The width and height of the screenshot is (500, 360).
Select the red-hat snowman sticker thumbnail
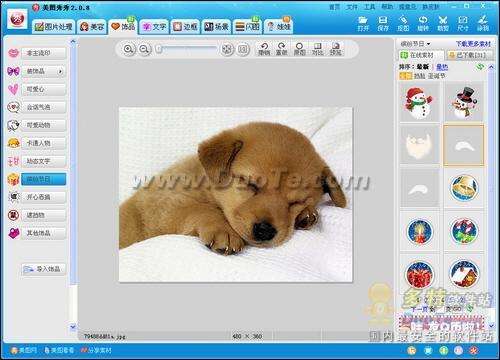(x=419, y=102)
